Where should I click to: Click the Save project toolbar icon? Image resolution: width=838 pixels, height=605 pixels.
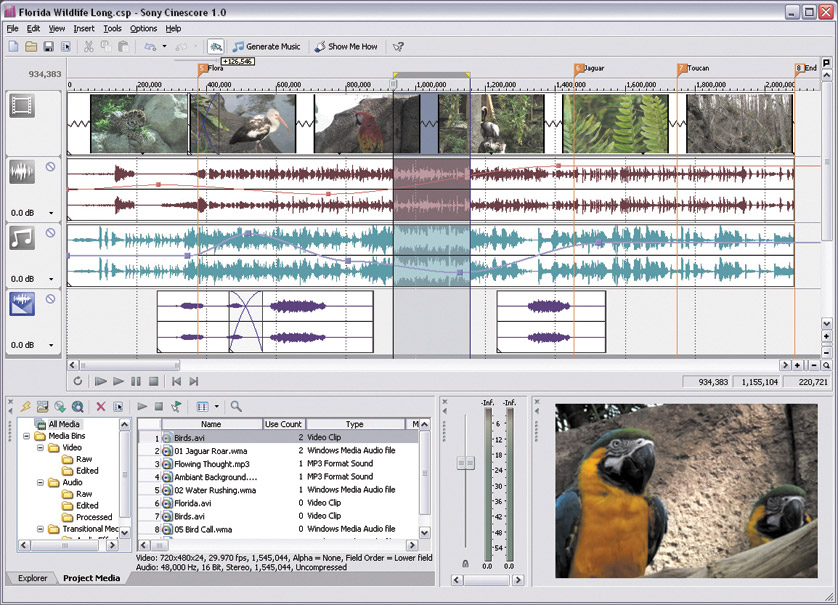pyautogui.click(x=48, y=47)
